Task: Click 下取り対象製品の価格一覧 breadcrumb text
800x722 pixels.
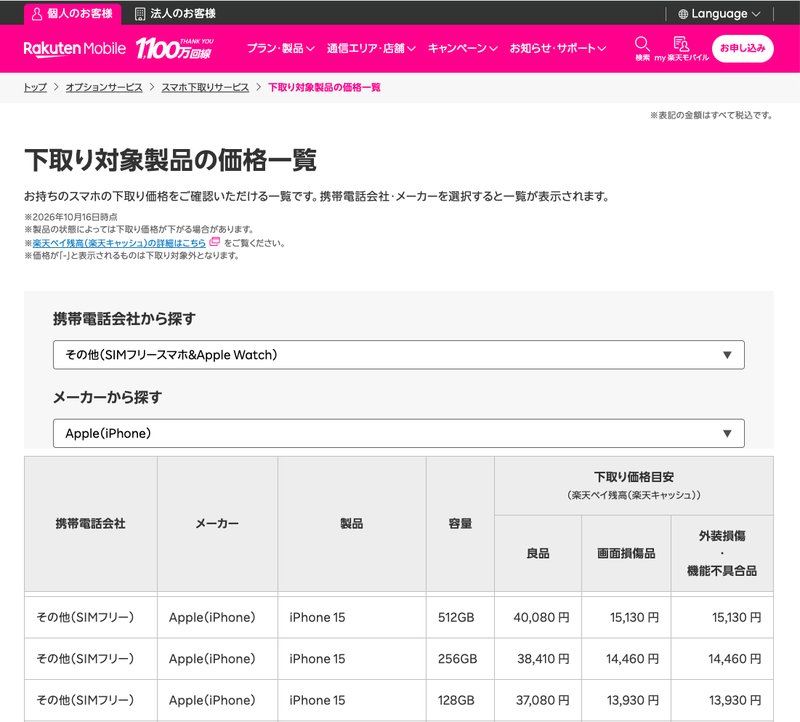Action: (x=324, y=87)
